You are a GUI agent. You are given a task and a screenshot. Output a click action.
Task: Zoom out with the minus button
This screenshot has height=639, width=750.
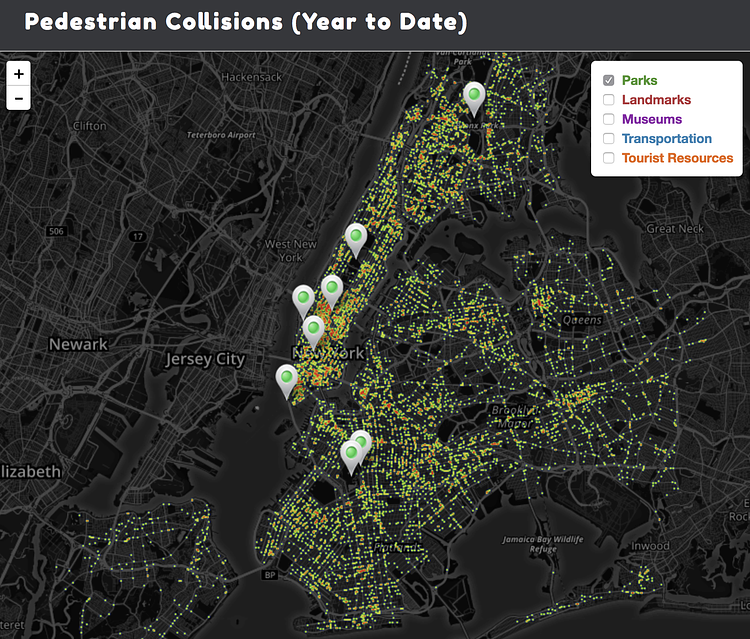point(19,99)
